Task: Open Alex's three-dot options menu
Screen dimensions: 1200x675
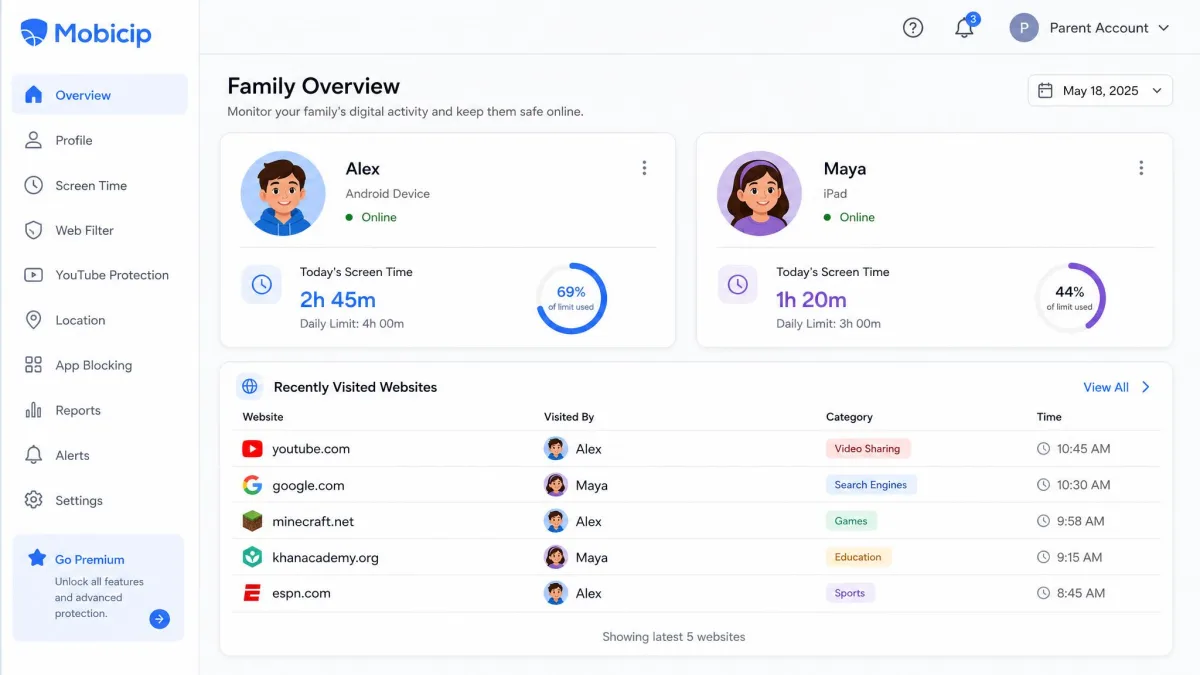Action: coord(644,168)
